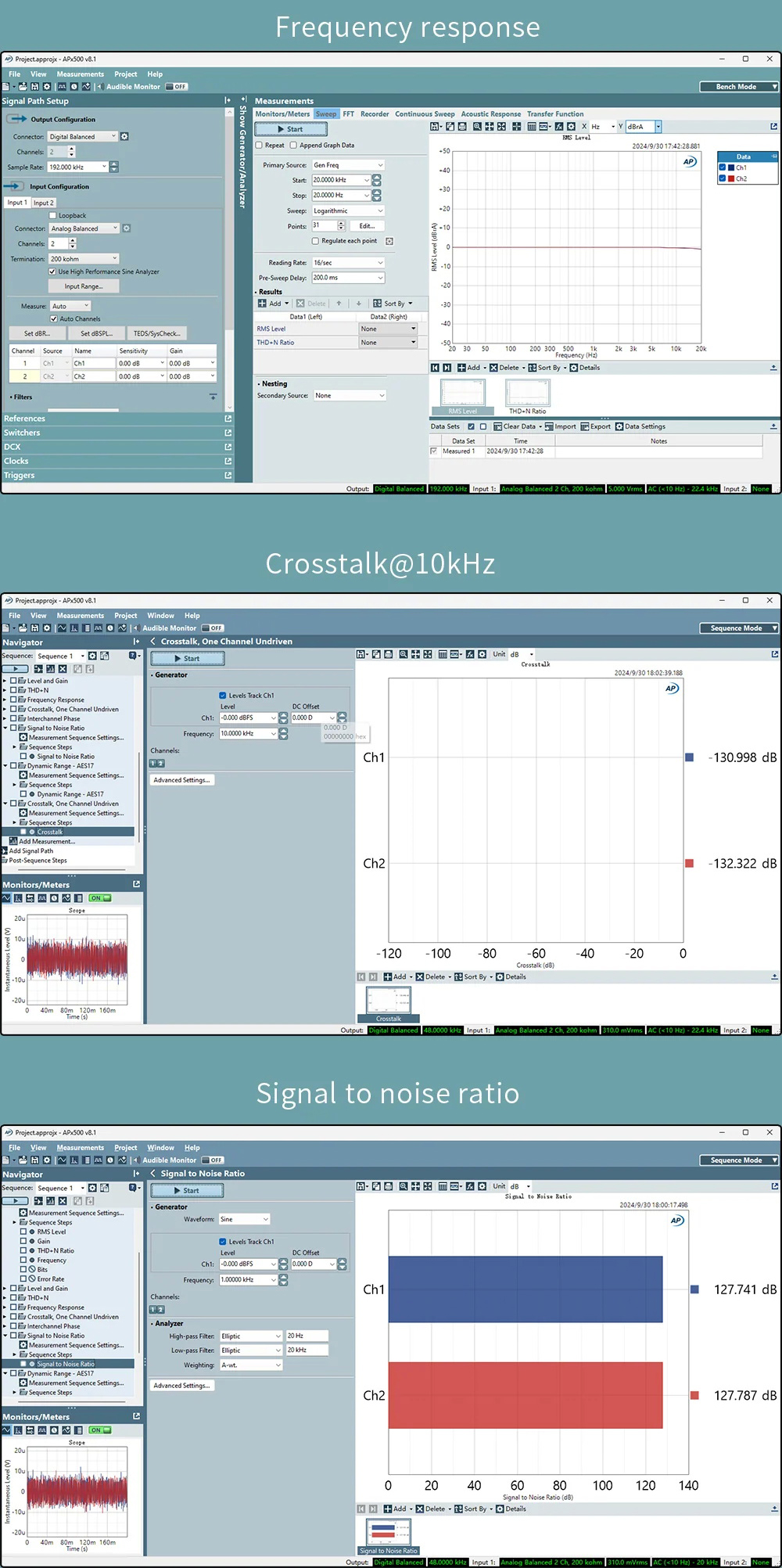The height and width of the screenshot is (1568, 782).
Task: Open Data Settings in the Data Sets bar
Action: tap(619, 427)
